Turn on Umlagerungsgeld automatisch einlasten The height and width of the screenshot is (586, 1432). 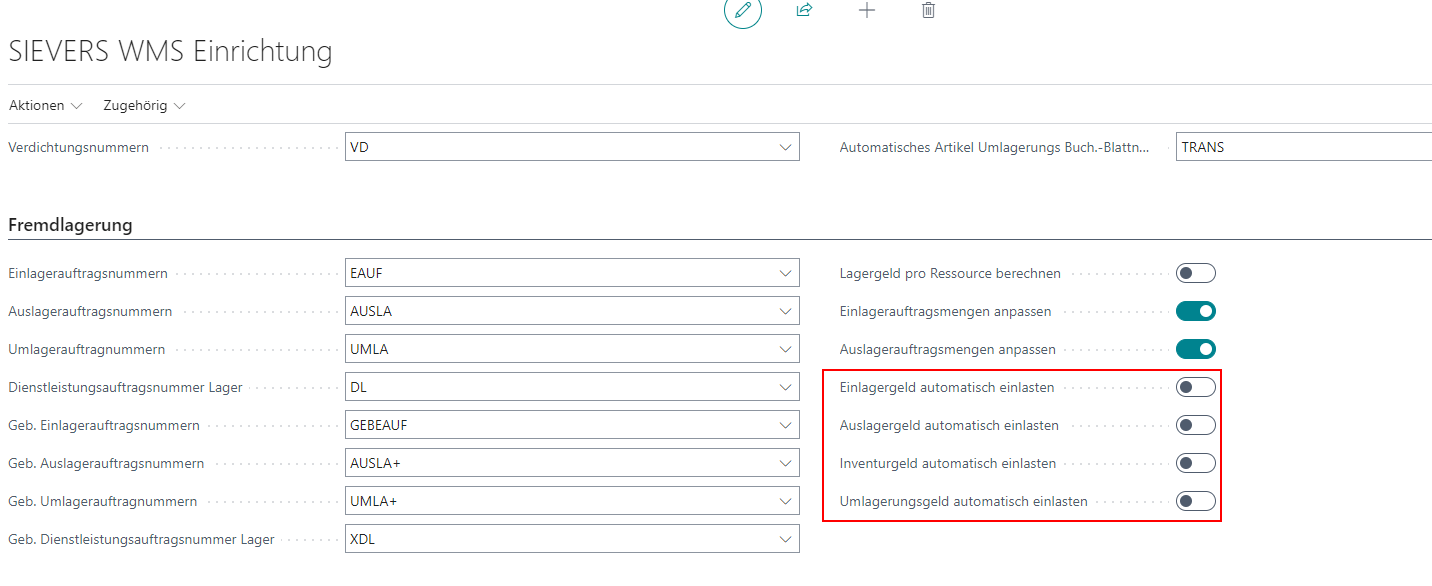[x=1195, y=501]
